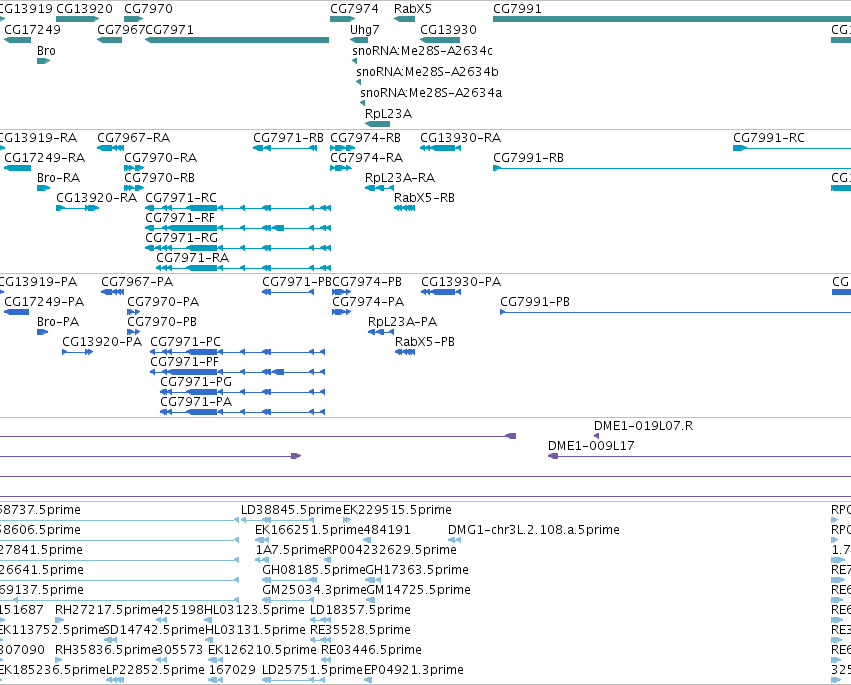This screenshot has width=851, height=685.
Task: Click the CG13920 gene arrow
Action: pyautogui.click(x=78, y=19)
